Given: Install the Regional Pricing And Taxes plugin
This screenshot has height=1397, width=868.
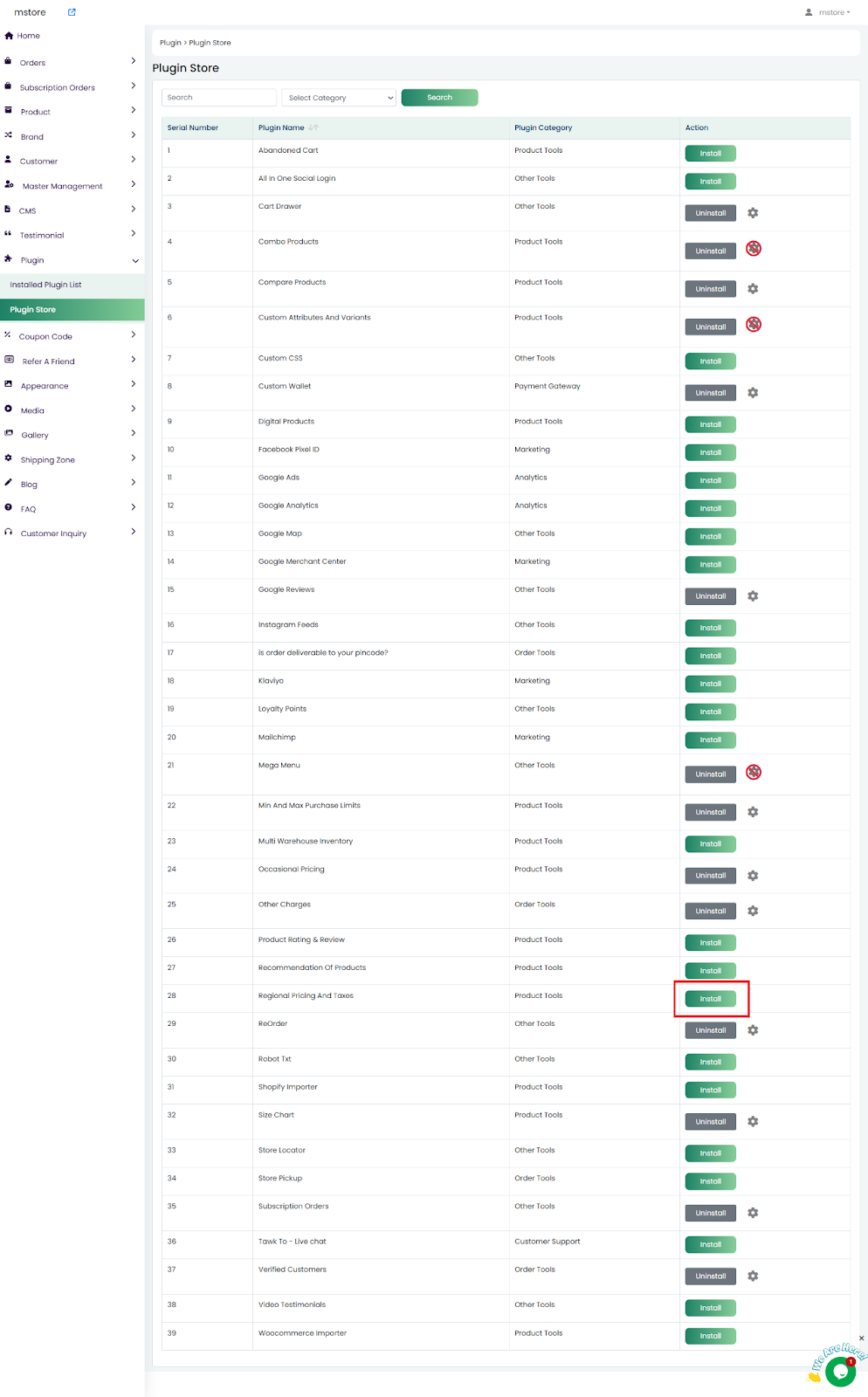Looking at the screenshot, I should click(x=710, y=999).
